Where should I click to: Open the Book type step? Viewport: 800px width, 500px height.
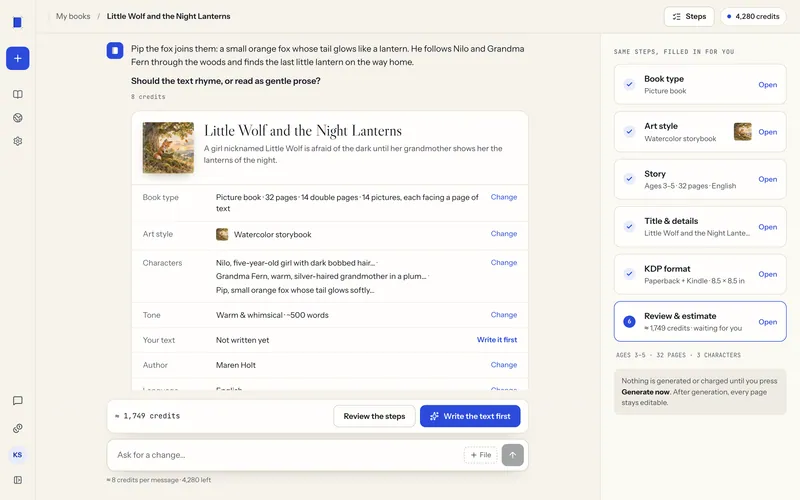[x=767, y=85]
